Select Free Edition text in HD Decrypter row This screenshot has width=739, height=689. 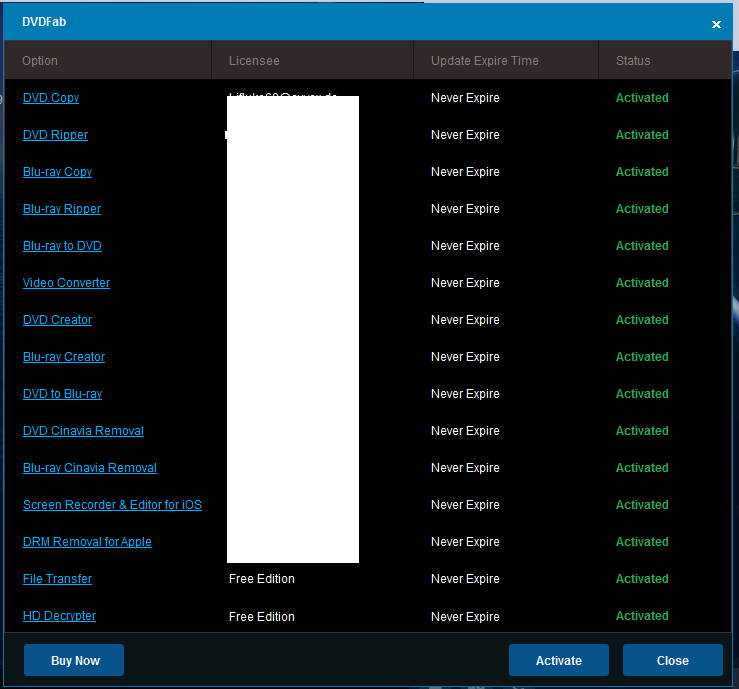pos(262,616)
